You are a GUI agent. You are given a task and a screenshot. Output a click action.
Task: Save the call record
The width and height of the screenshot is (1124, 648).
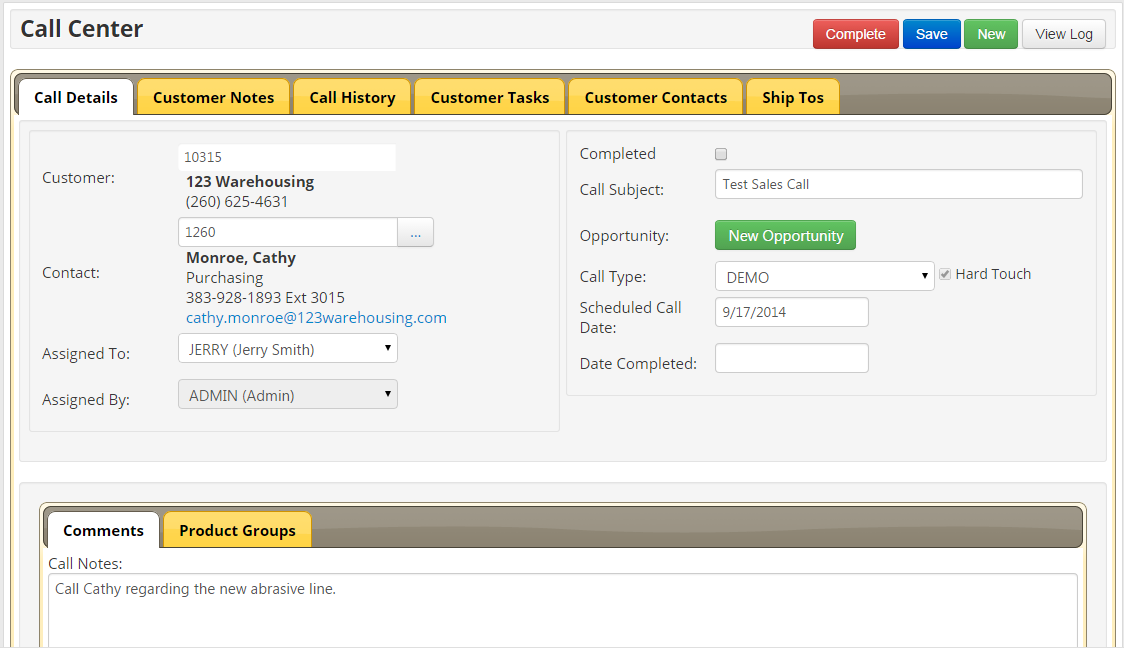tap(931, 34)
